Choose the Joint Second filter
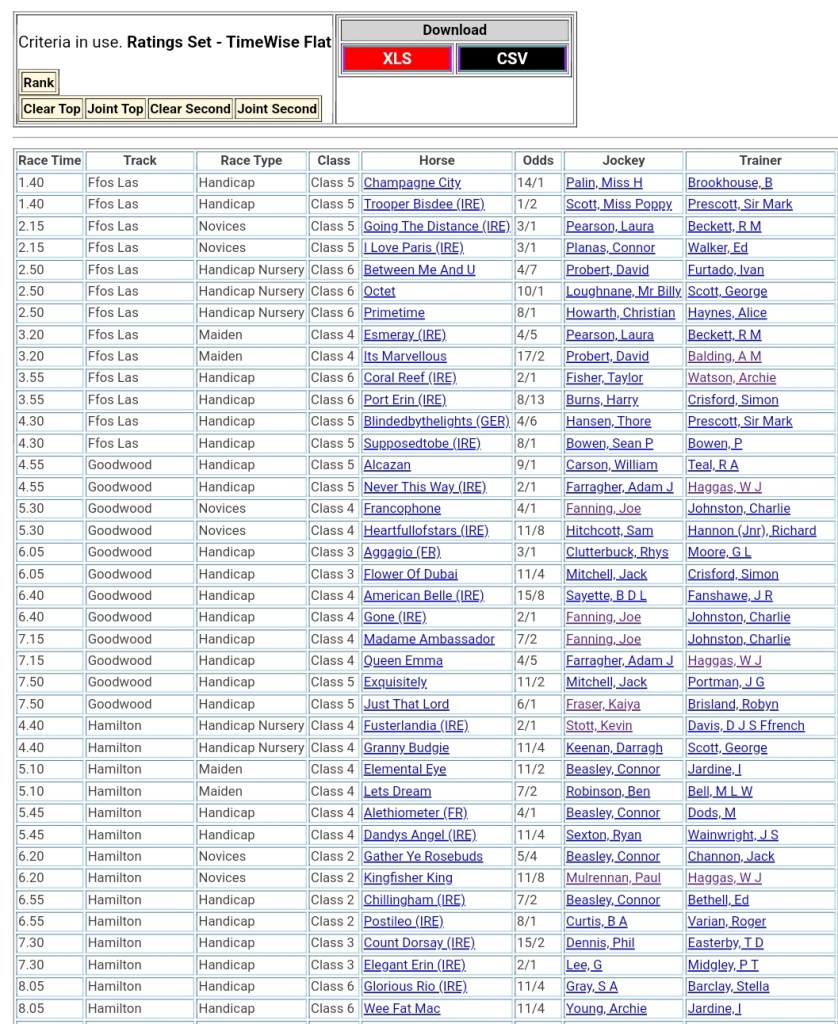 click(x=277, y=109)
